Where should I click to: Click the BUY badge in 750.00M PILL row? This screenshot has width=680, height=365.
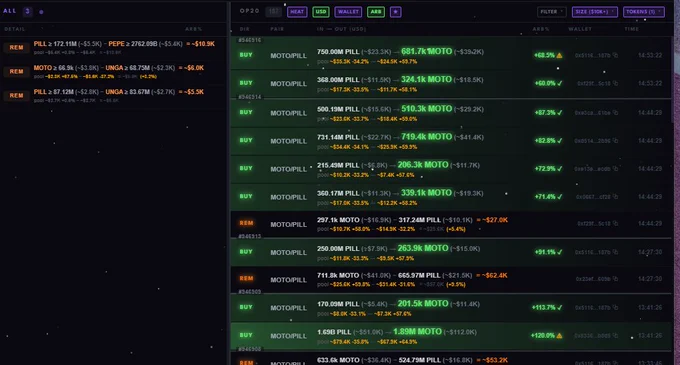[246, 55]
